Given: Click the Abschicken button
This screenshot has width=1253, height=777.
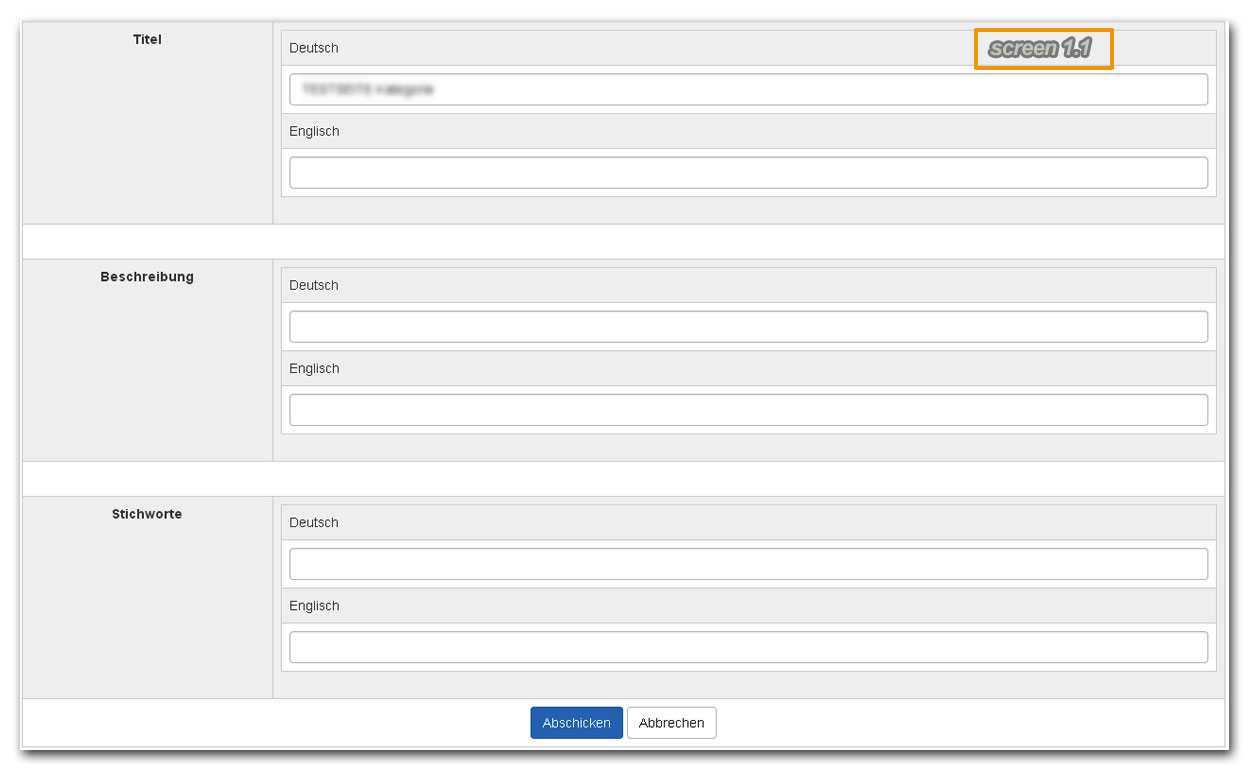Looking at the screenshot, I should [x=576, y=722].
